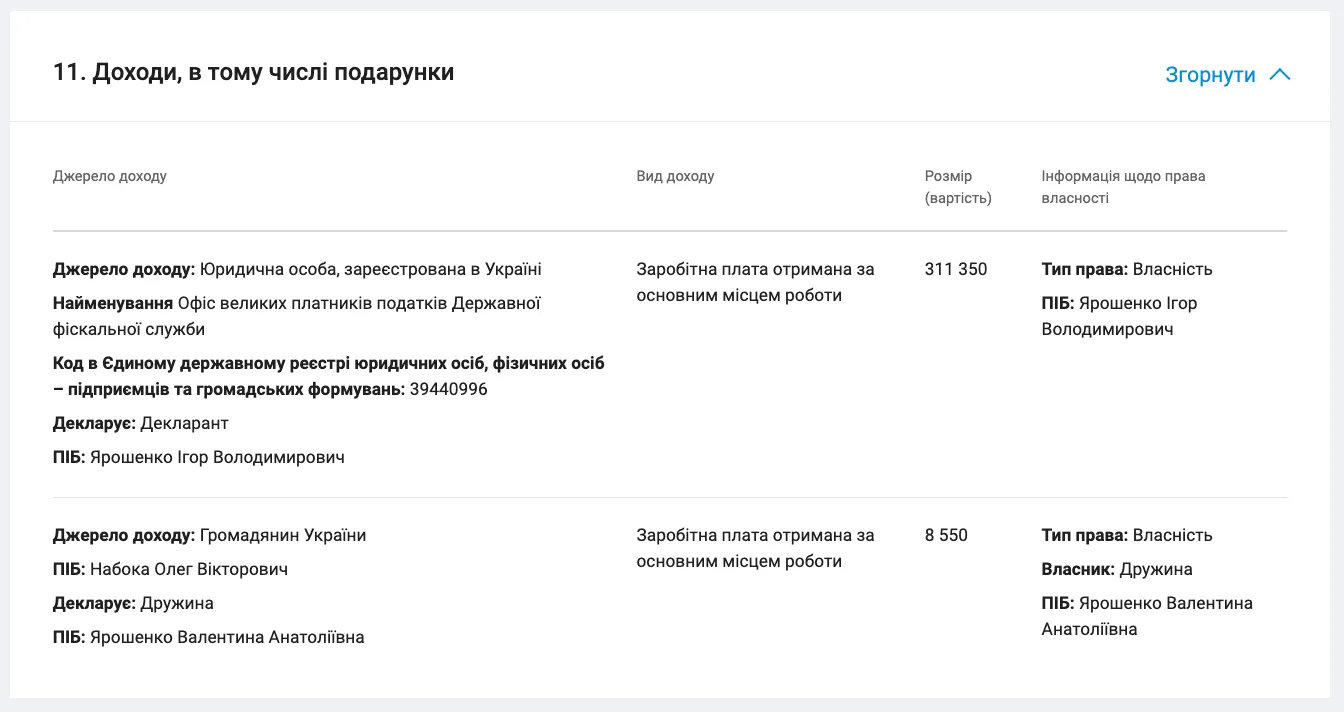Click the Власник: Дружина text

pyautogui.click(x=1117, y=569)
